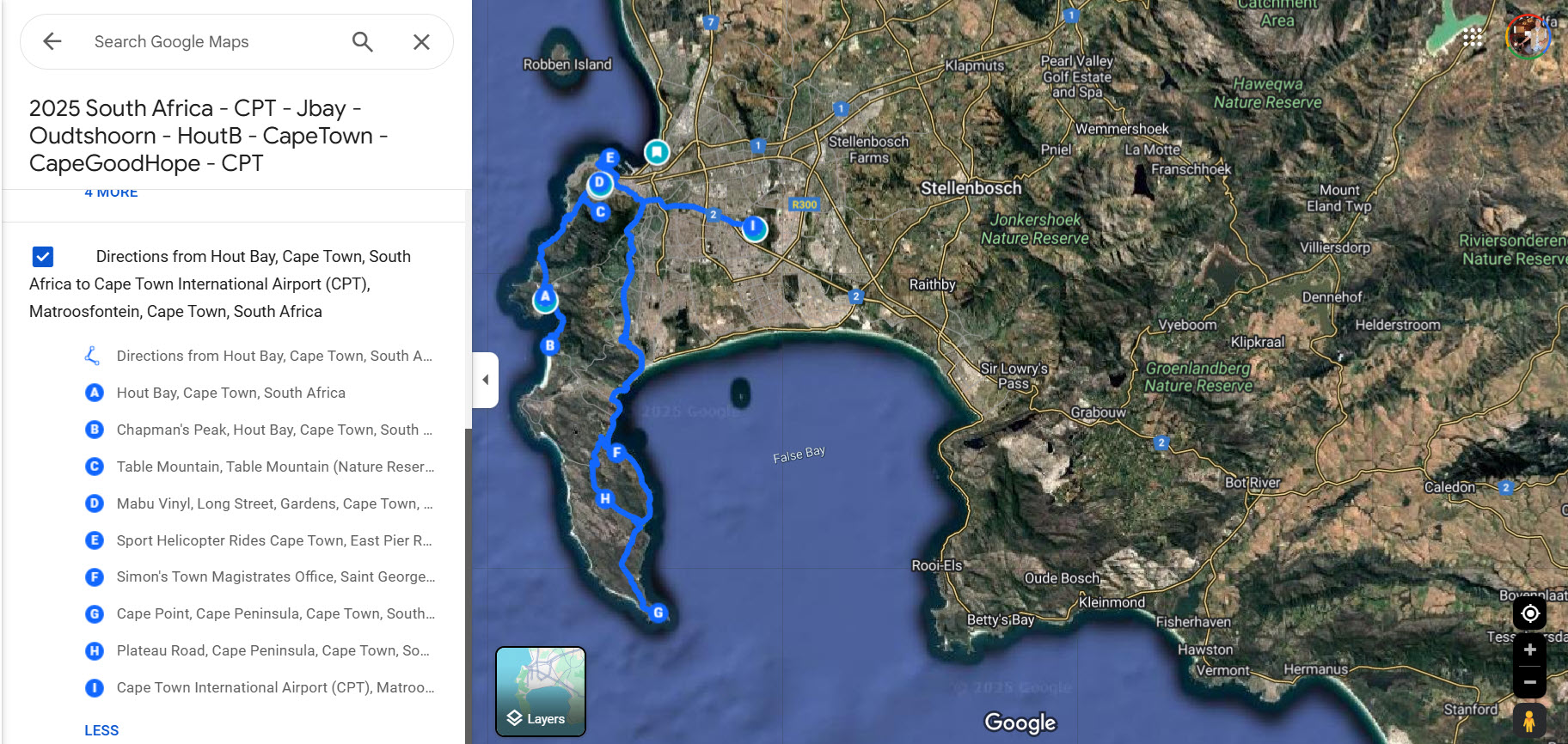
Task: Click the Franschhoek map label
Action: [x=1191, y=169]
